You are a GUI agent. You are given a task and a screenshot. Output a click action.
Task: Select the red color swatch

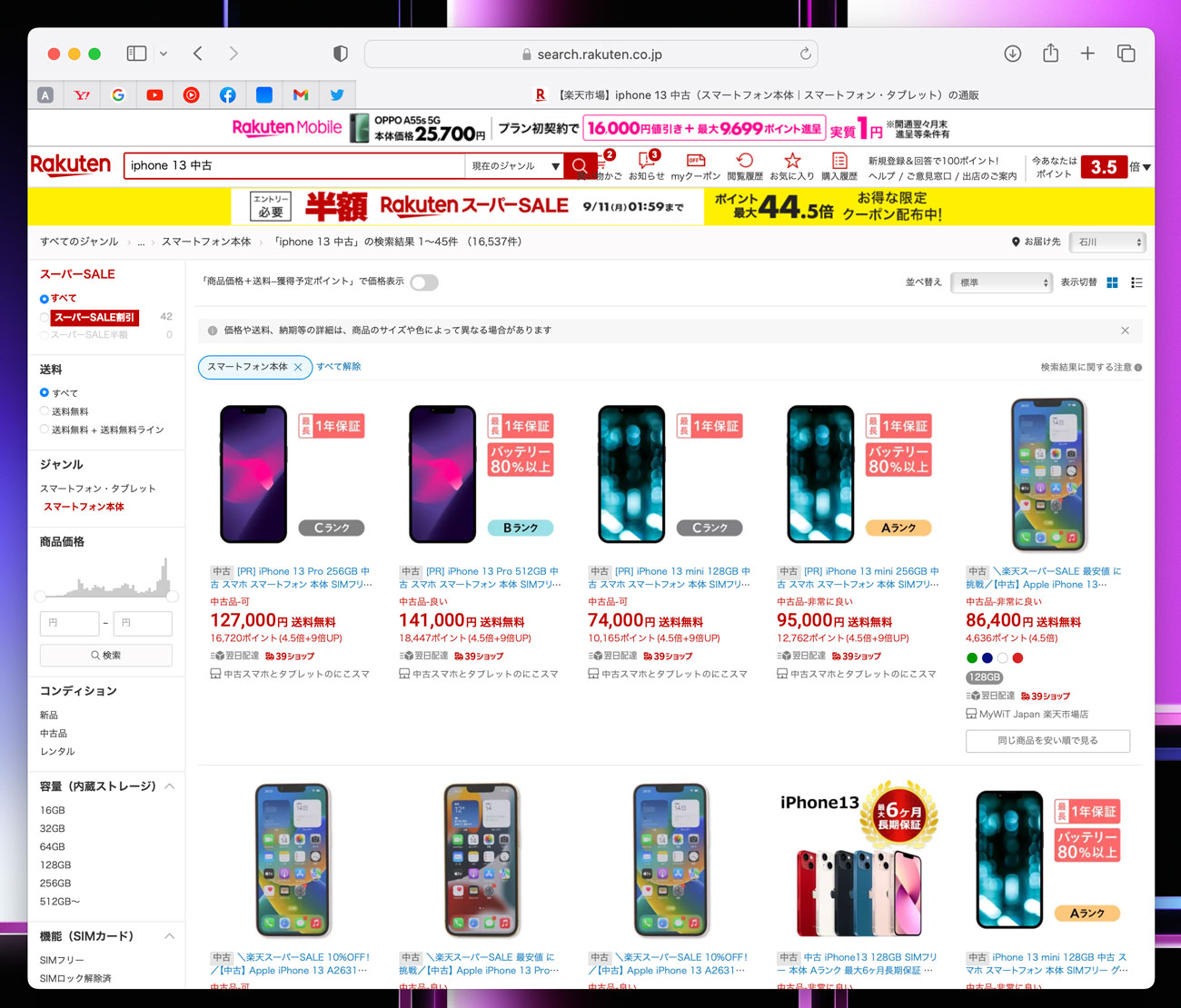pos(1018,657)
